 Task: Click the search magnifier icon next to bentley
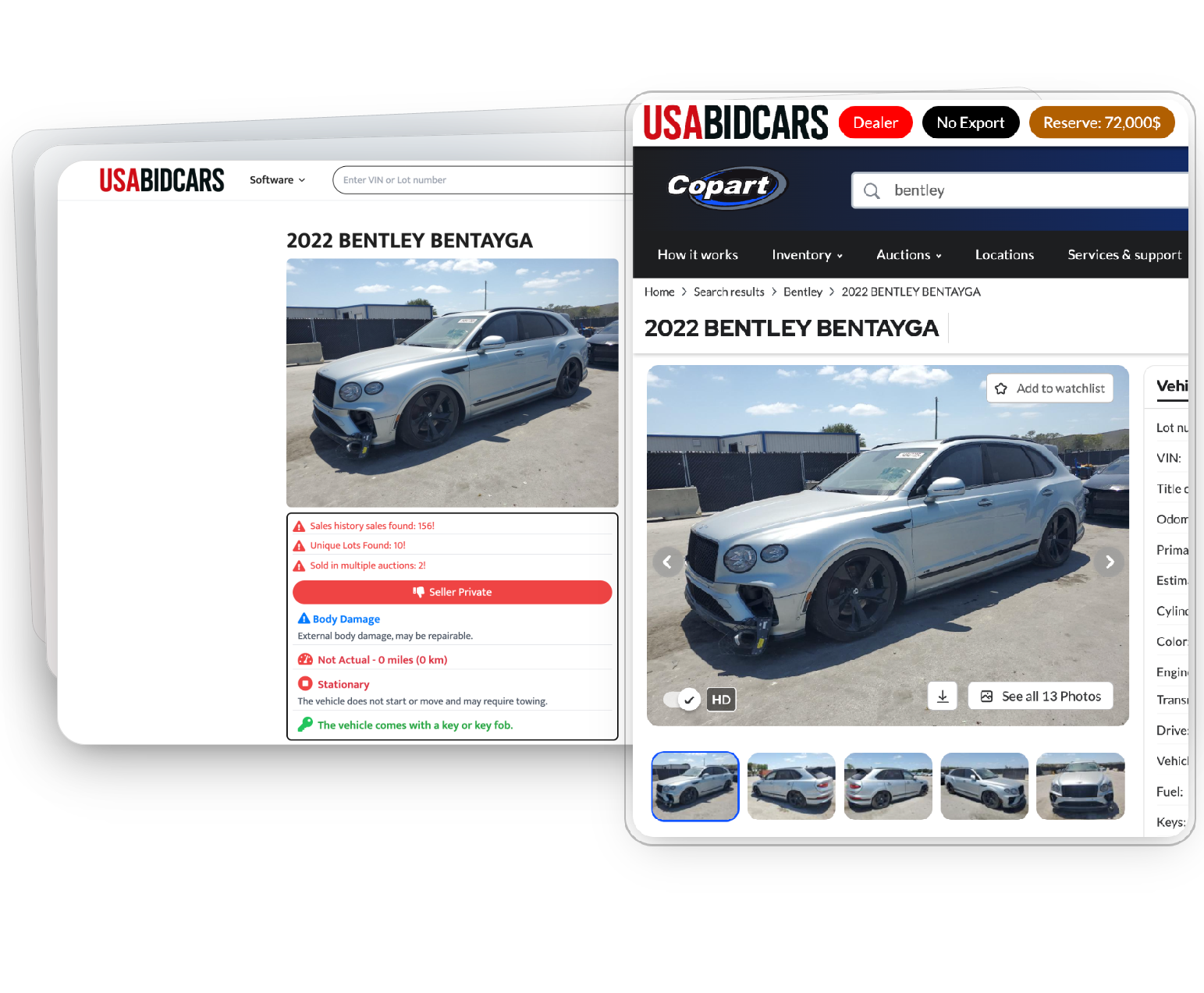click(872, 191)
